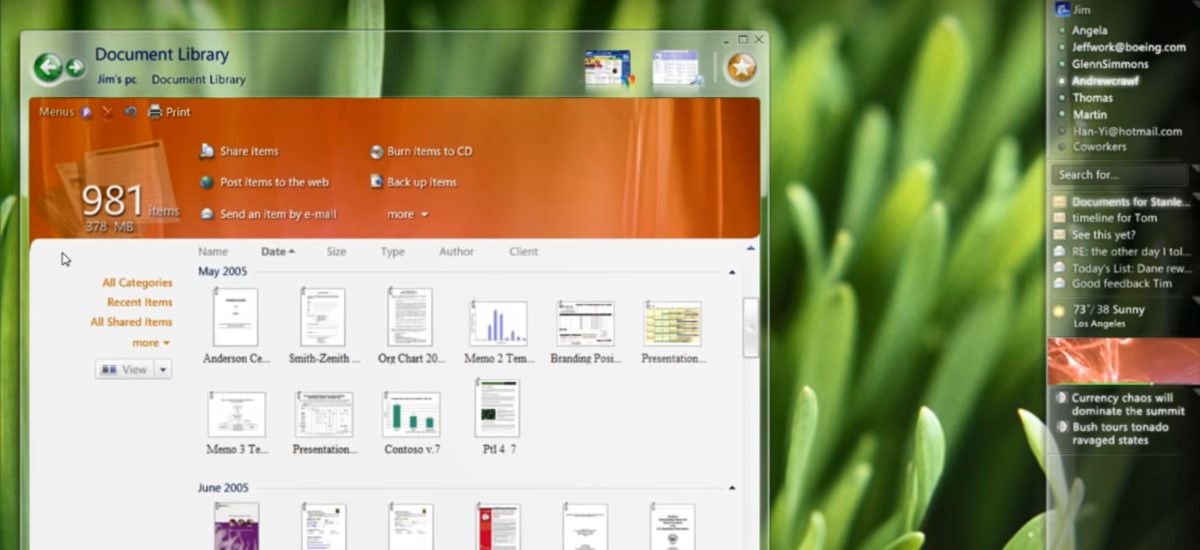Screen dimensions: 1200x550
Task: Click the red news image in sidebar
Action: coord(1123,361)
